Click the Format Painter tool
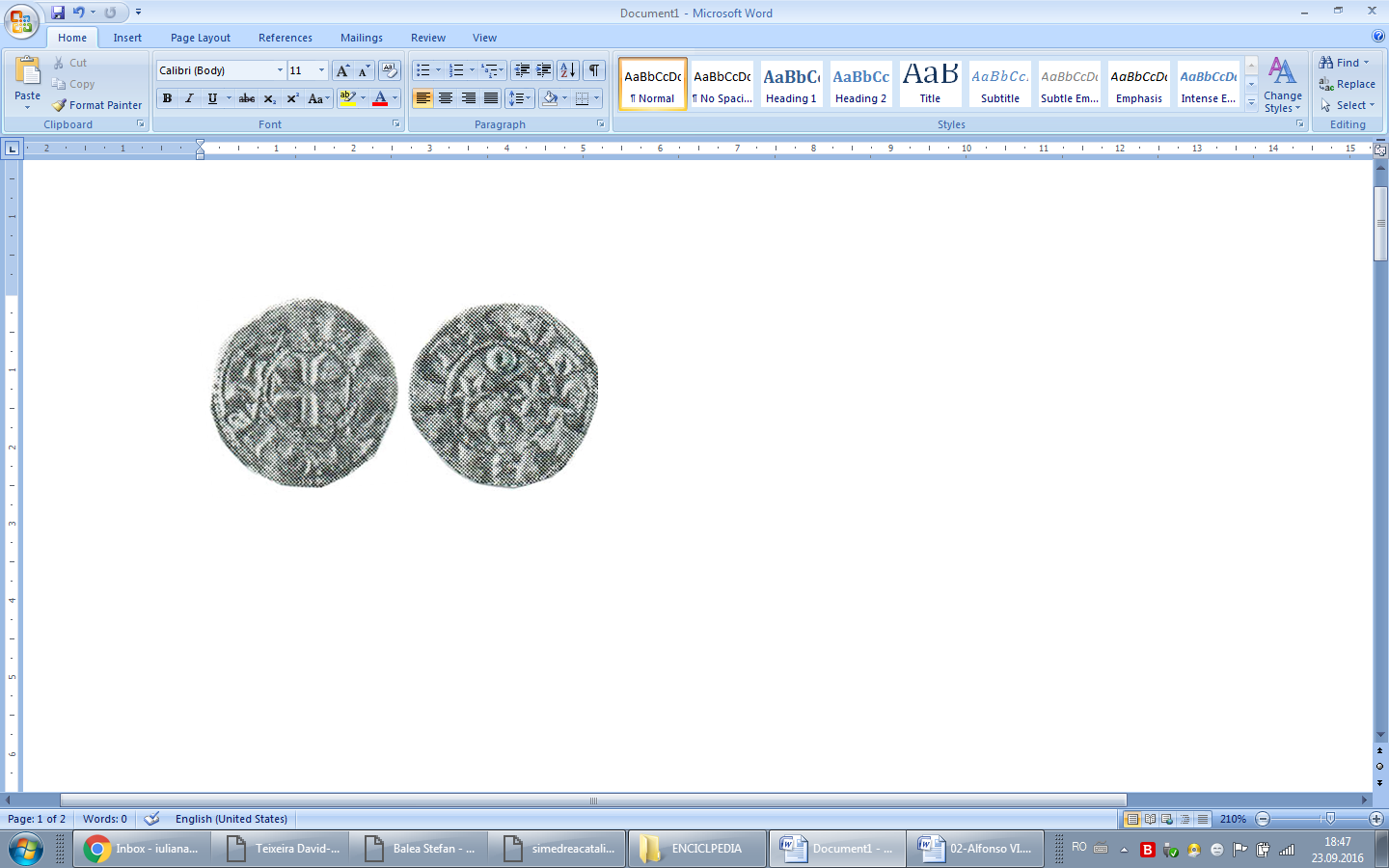Screen dimensions: 1389x868 (97, 105)
